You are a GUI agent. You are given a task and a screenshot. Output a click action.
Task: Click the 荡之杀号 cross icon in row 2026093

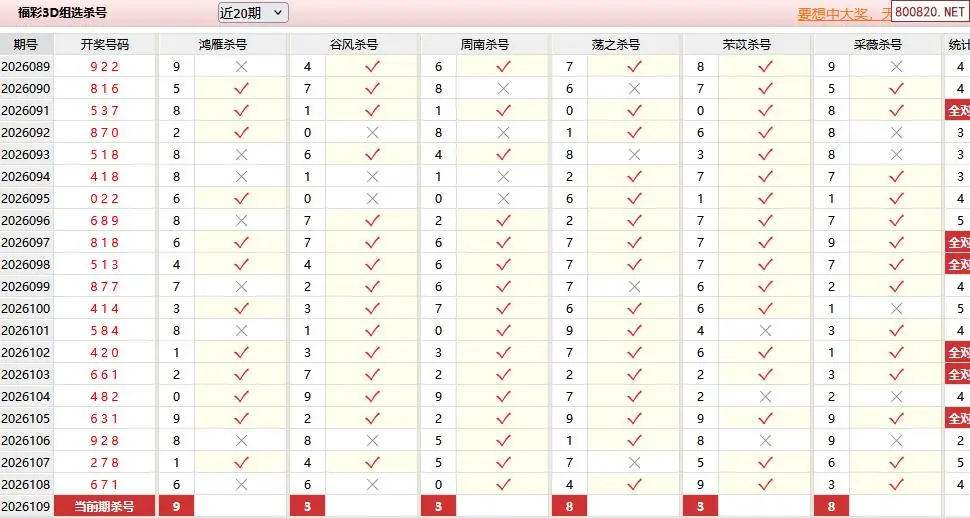pyautogui.click(x=634, y=154)
